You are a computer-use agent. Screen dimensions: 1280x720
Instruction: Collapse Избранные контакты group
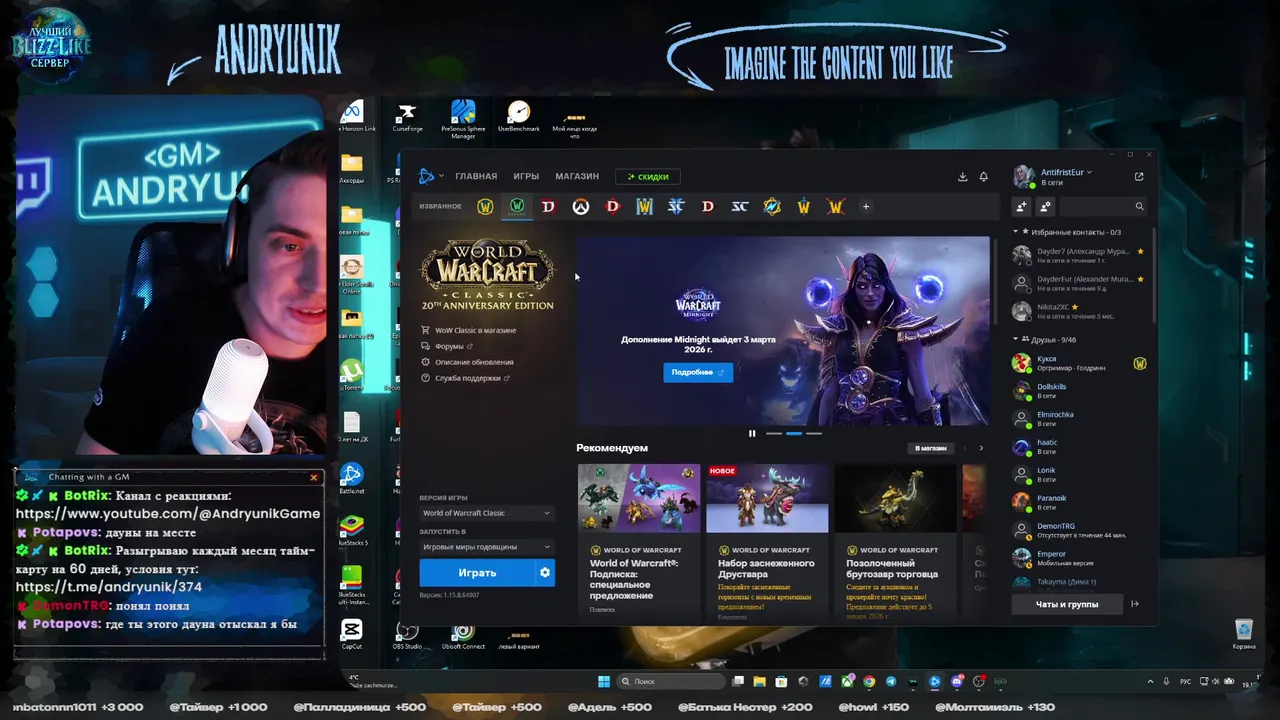(x=1066, y=232)
